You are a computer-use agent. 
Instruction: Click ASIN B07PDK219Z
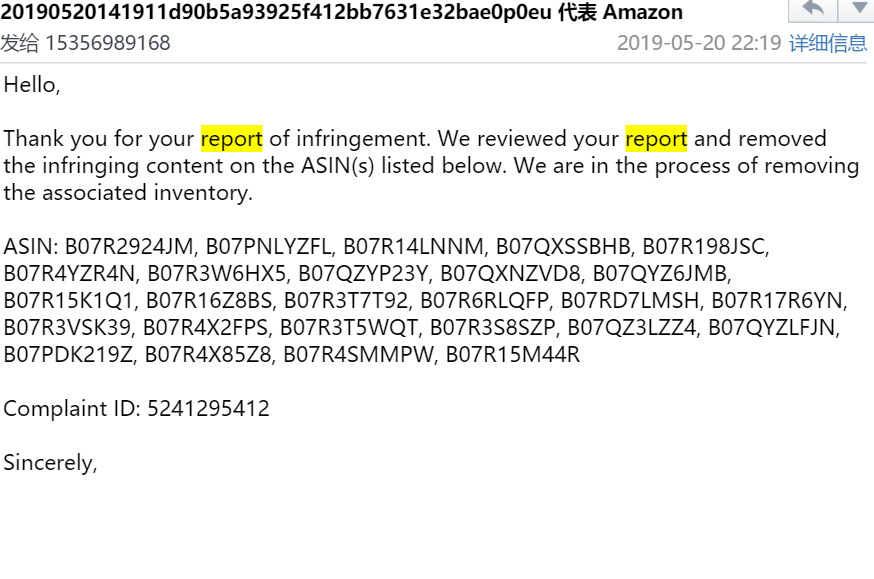click(x=69, y=354)
